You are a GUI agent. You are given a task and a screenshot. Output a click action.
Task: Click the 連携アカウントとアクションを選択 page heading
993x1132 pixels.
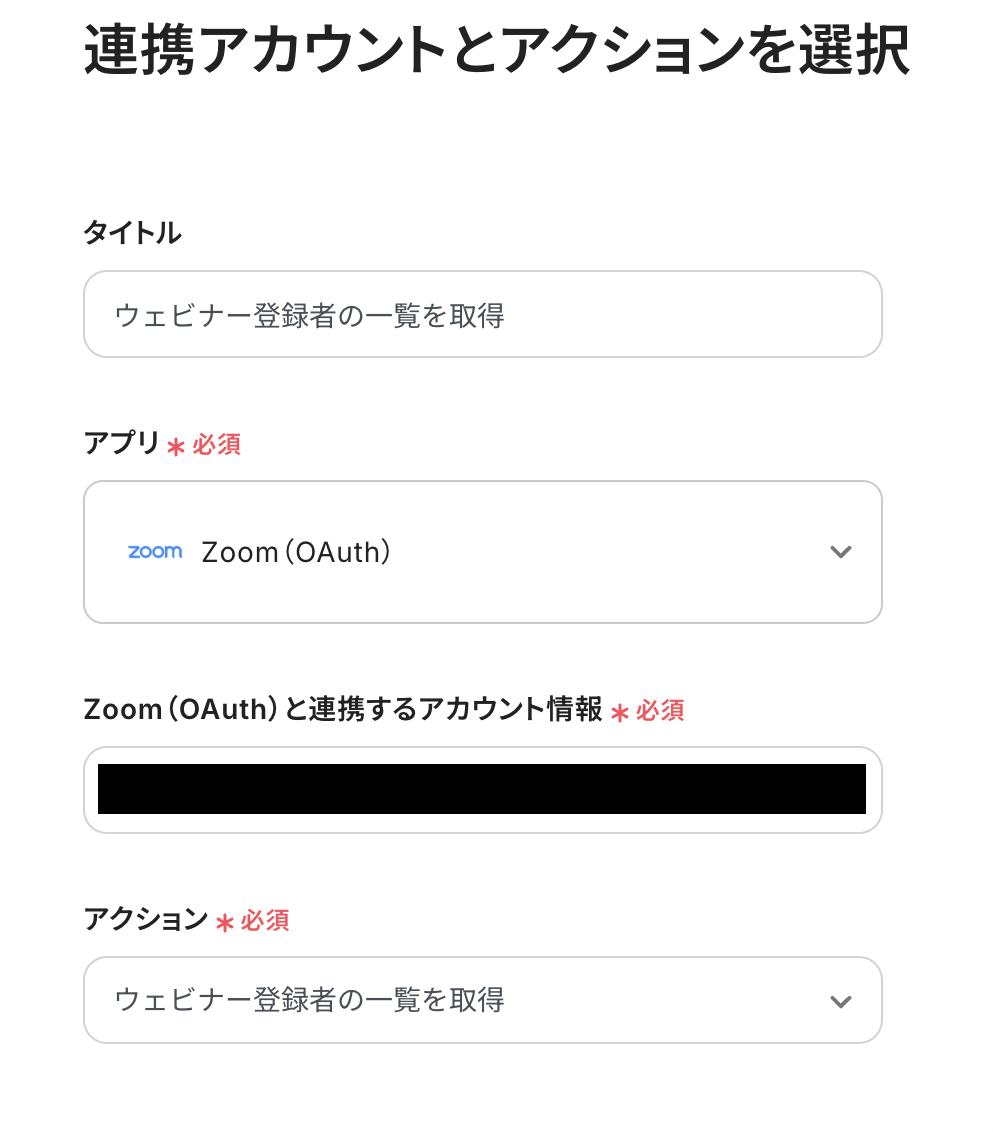pos(496,50)
